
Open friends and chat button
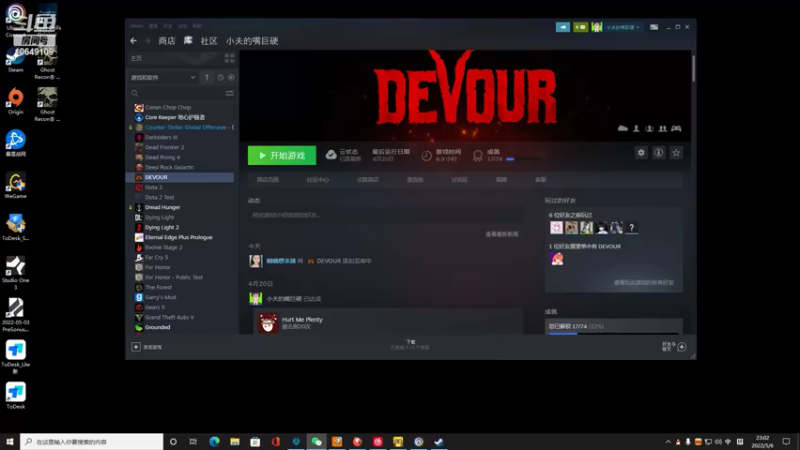(x=673, y=347)
